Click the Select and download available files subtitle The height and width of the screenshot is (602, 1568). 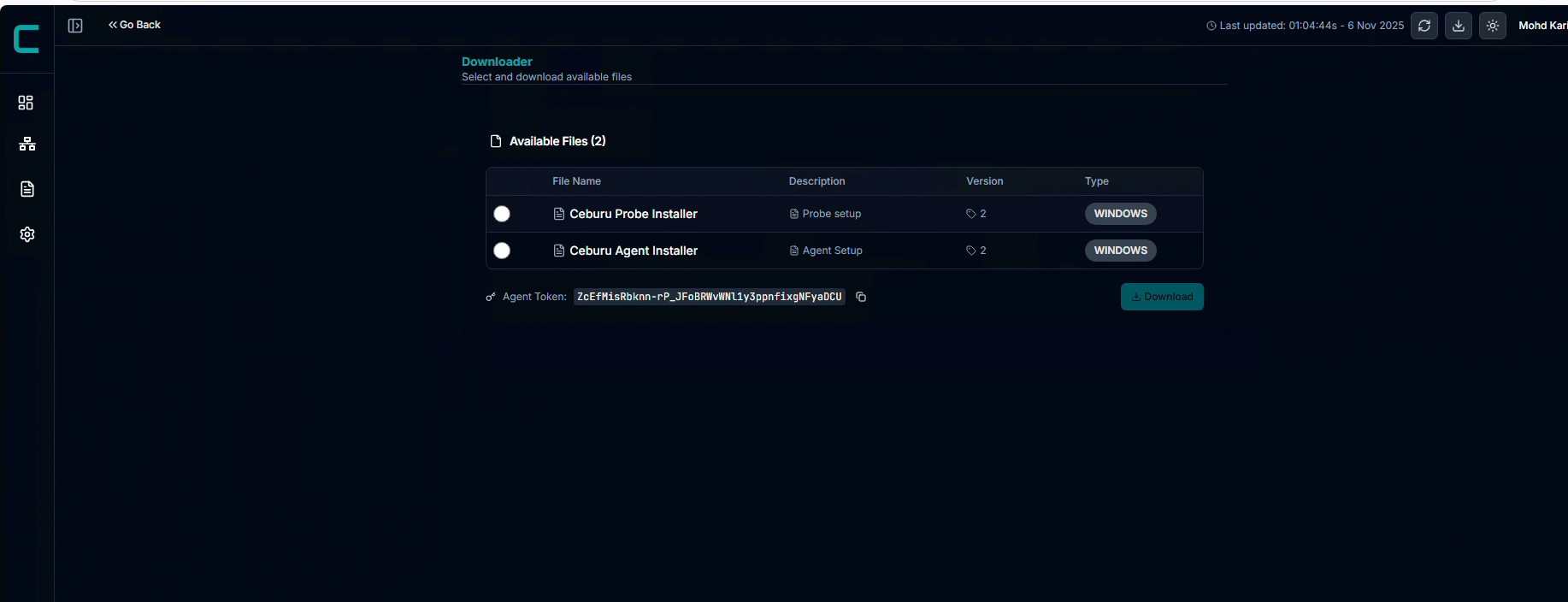point(546,77)
